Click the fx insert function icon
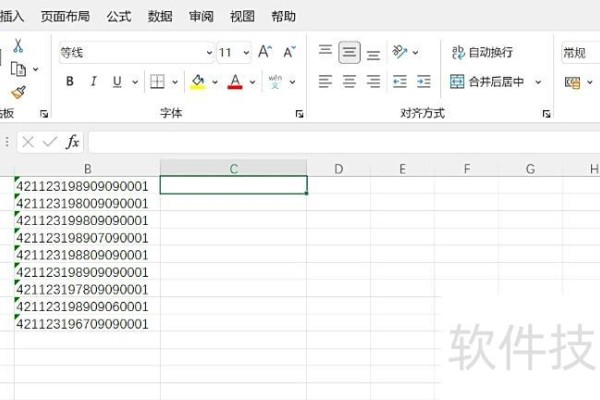 point(72,142)
